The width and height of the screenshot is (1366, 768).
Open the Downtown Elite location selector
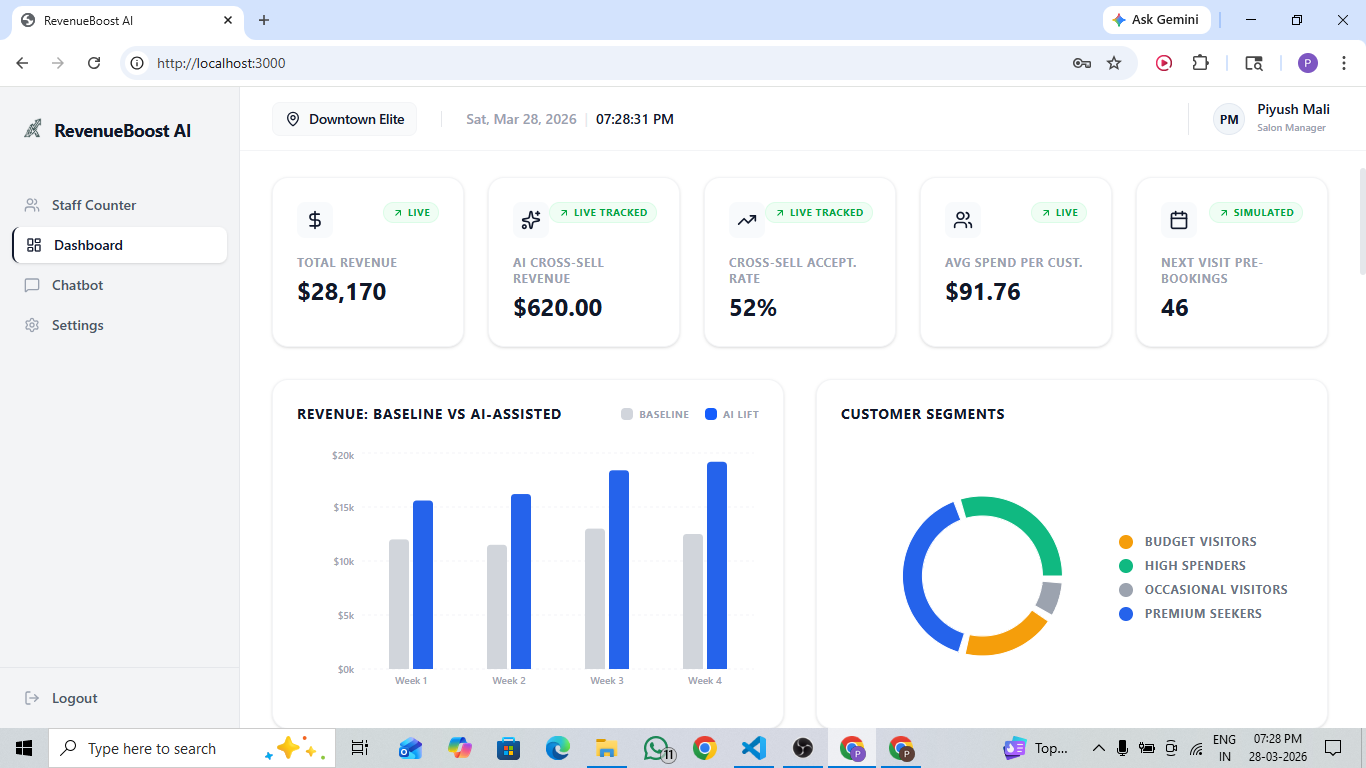345,119
